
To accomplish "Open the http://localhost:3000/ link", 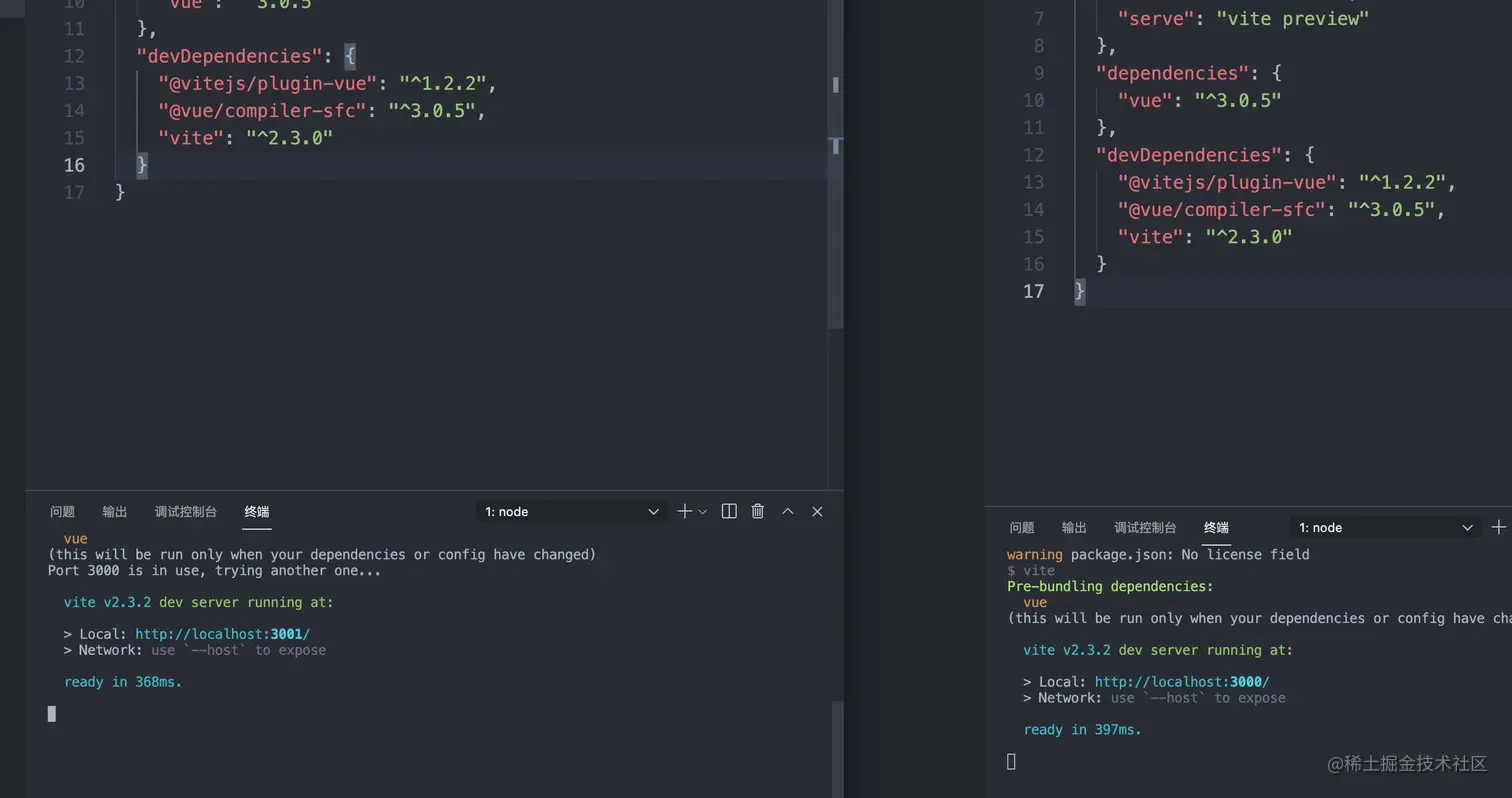I will [x=1182, y=682].
